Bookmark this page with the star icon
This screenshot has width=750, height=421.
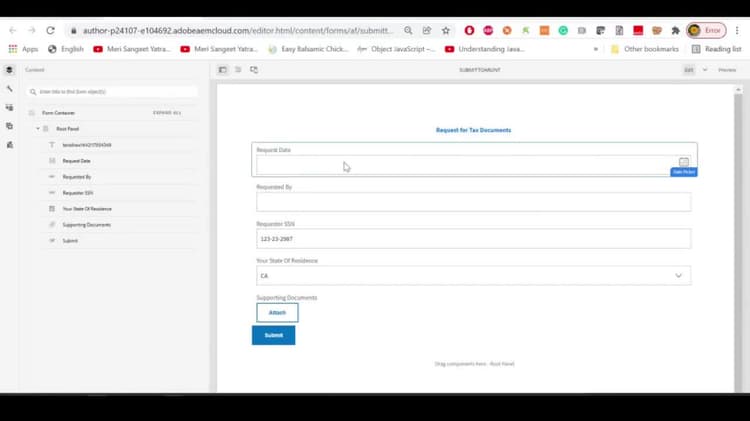446,30
